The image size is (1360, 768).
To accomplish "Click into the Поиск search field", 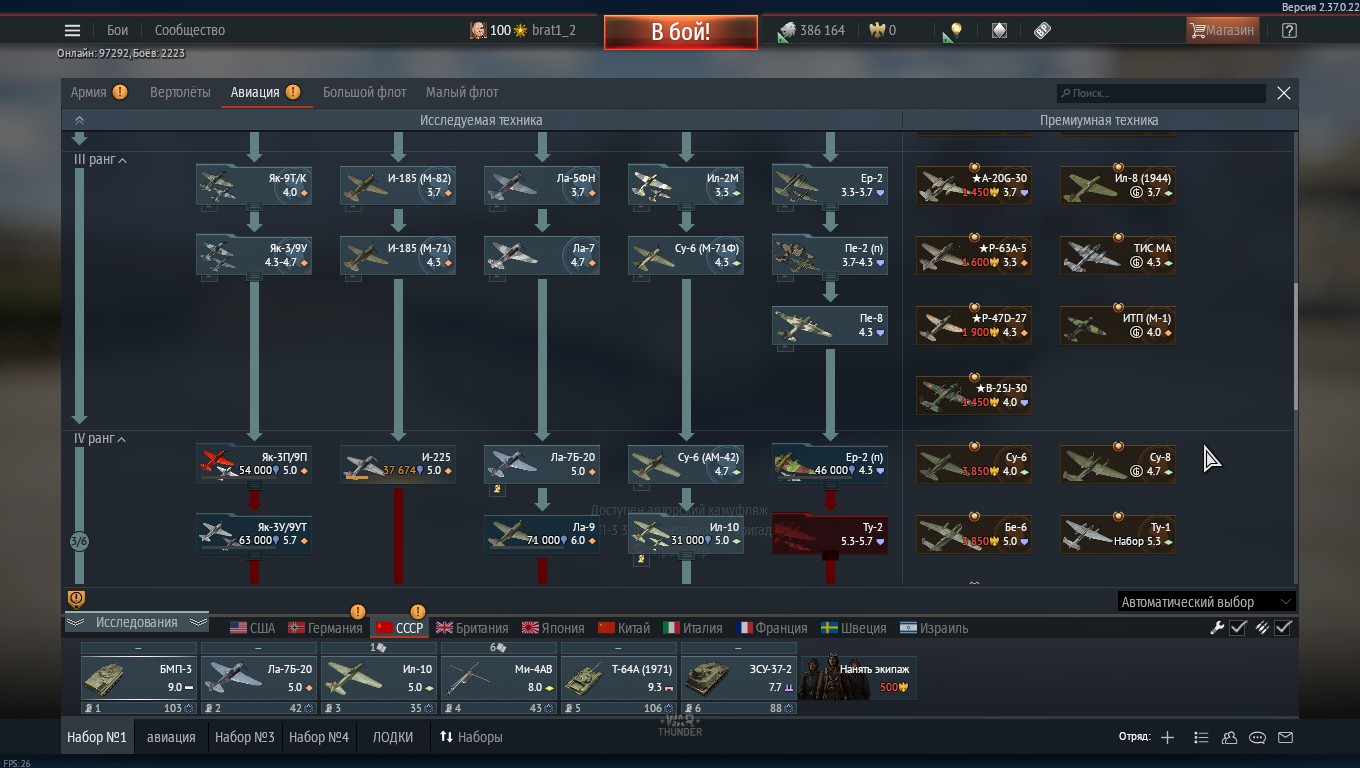I will click(1162, 93).
